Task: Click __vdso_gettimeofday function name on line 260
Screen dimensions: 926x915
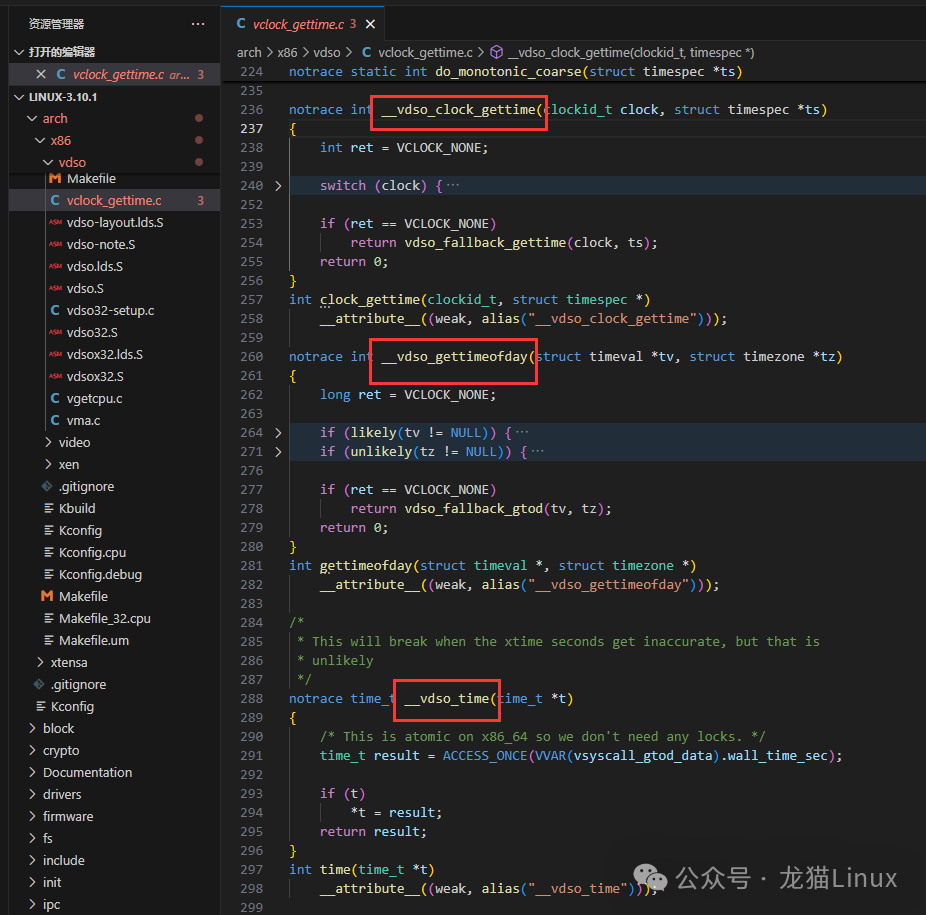Action: 454,357
